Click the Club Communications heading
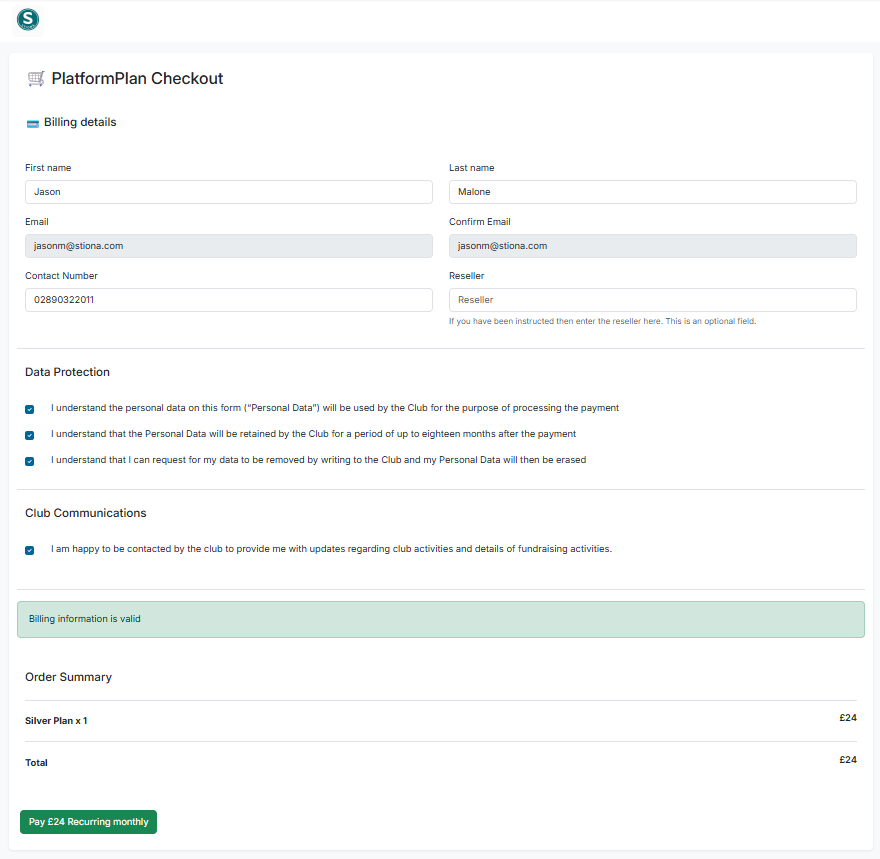This screenshot has height=859, width=880. (x=85, y=512)
